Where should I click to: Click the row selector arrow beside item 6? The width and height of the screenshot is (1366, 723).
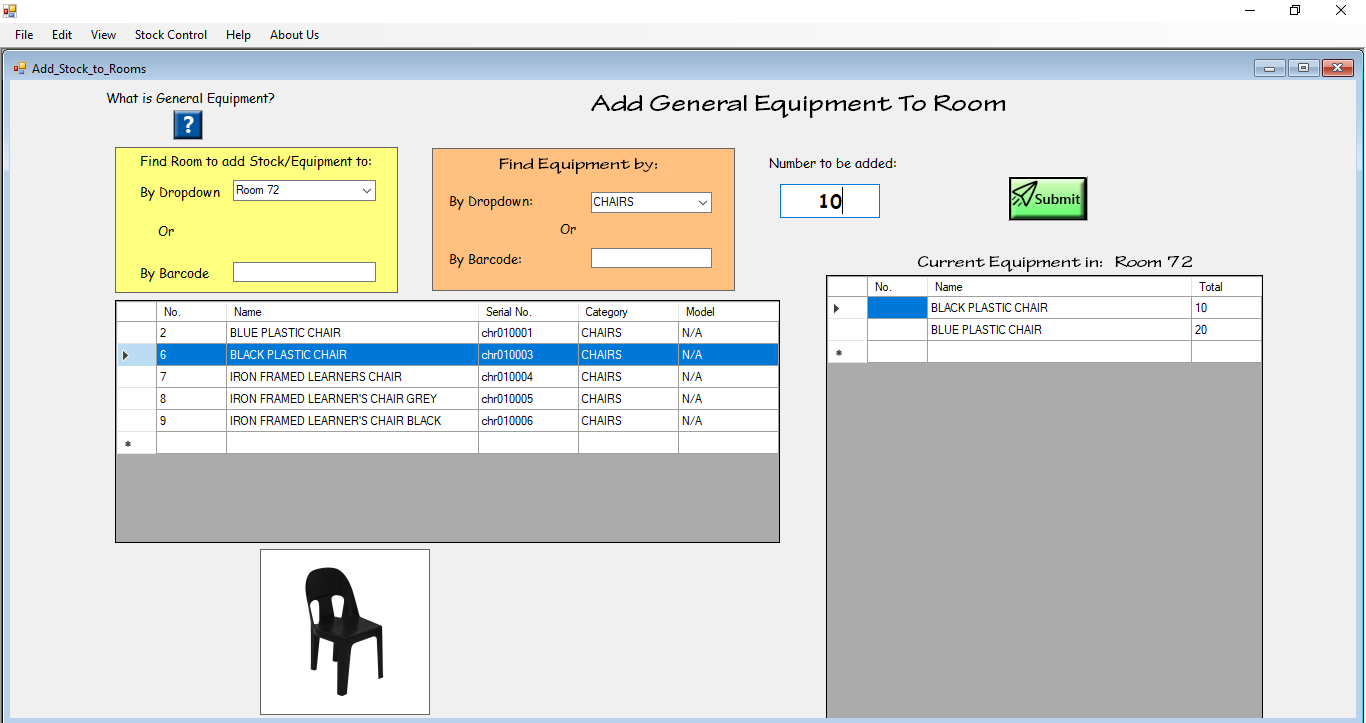pyautogui.click(x=126, y=355)
